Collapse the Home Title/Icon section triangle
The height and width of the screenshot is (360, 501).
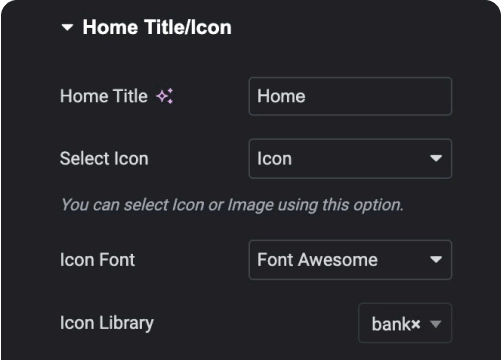tap(67, 27)
